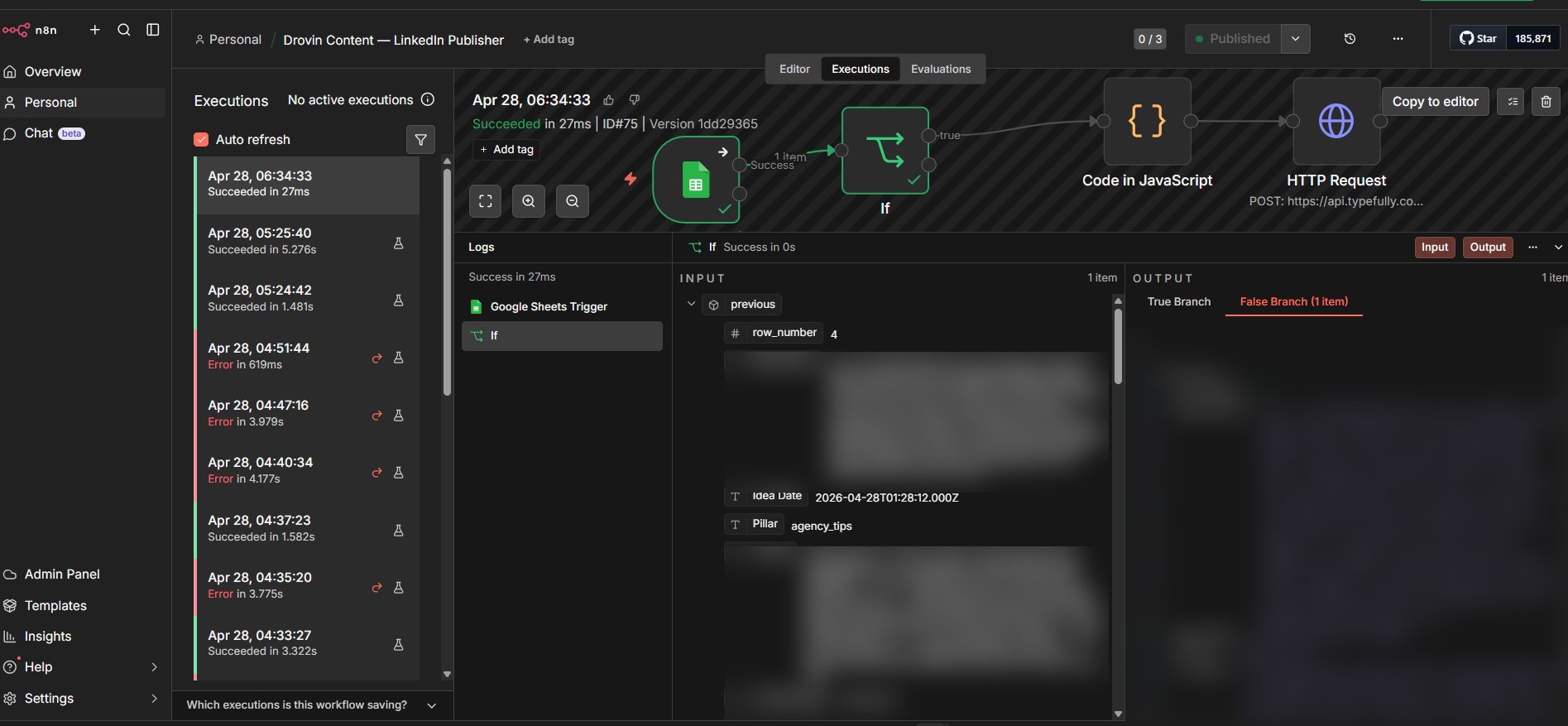Open True Branch output tab

click(1179, 302)
